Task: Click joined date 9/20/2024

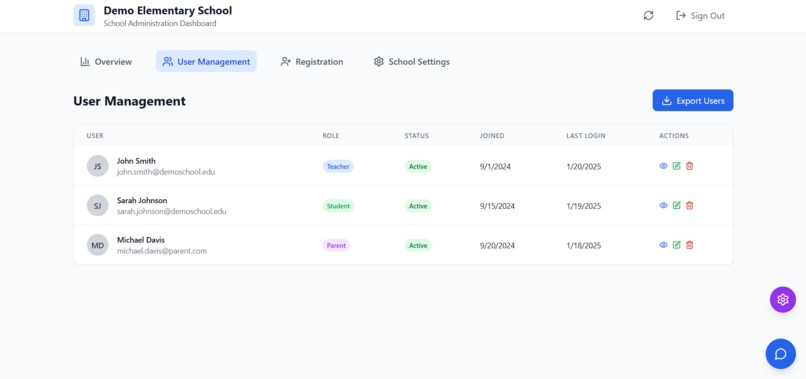Action: coord(497,246)
